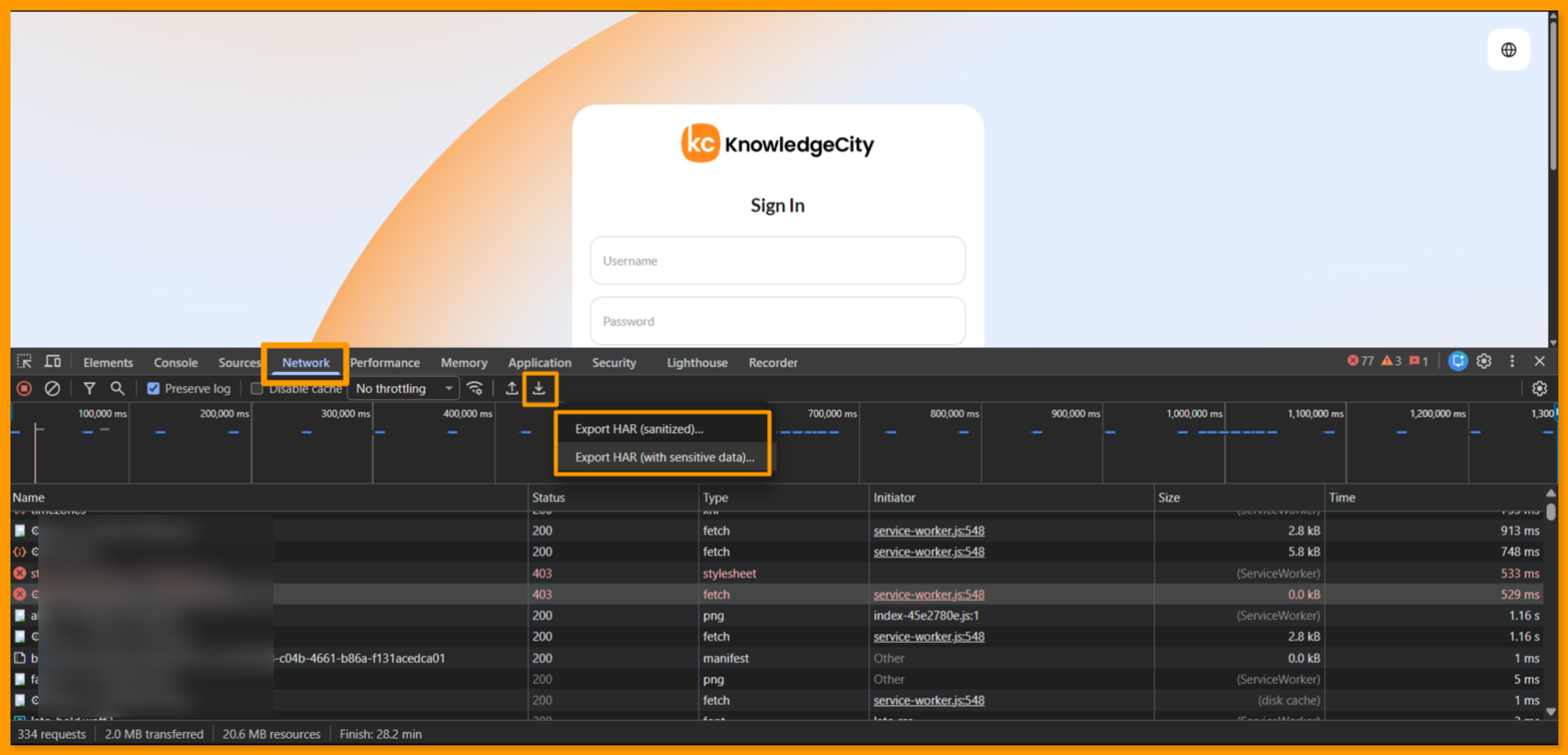Toggle the Preserve log checkbox
This screenshot has width=1568, height=755.
click(153, 388)
